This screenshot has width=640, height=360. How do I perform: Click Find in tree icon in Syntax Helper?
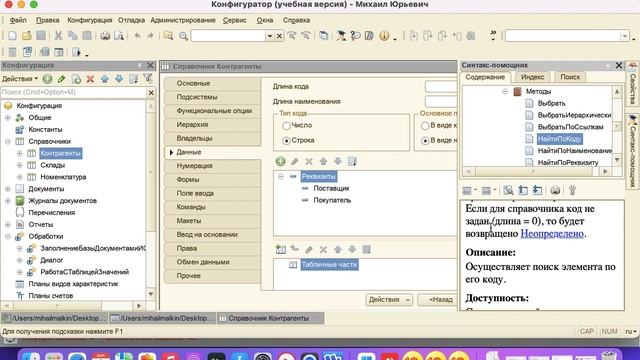coord(508,190)
